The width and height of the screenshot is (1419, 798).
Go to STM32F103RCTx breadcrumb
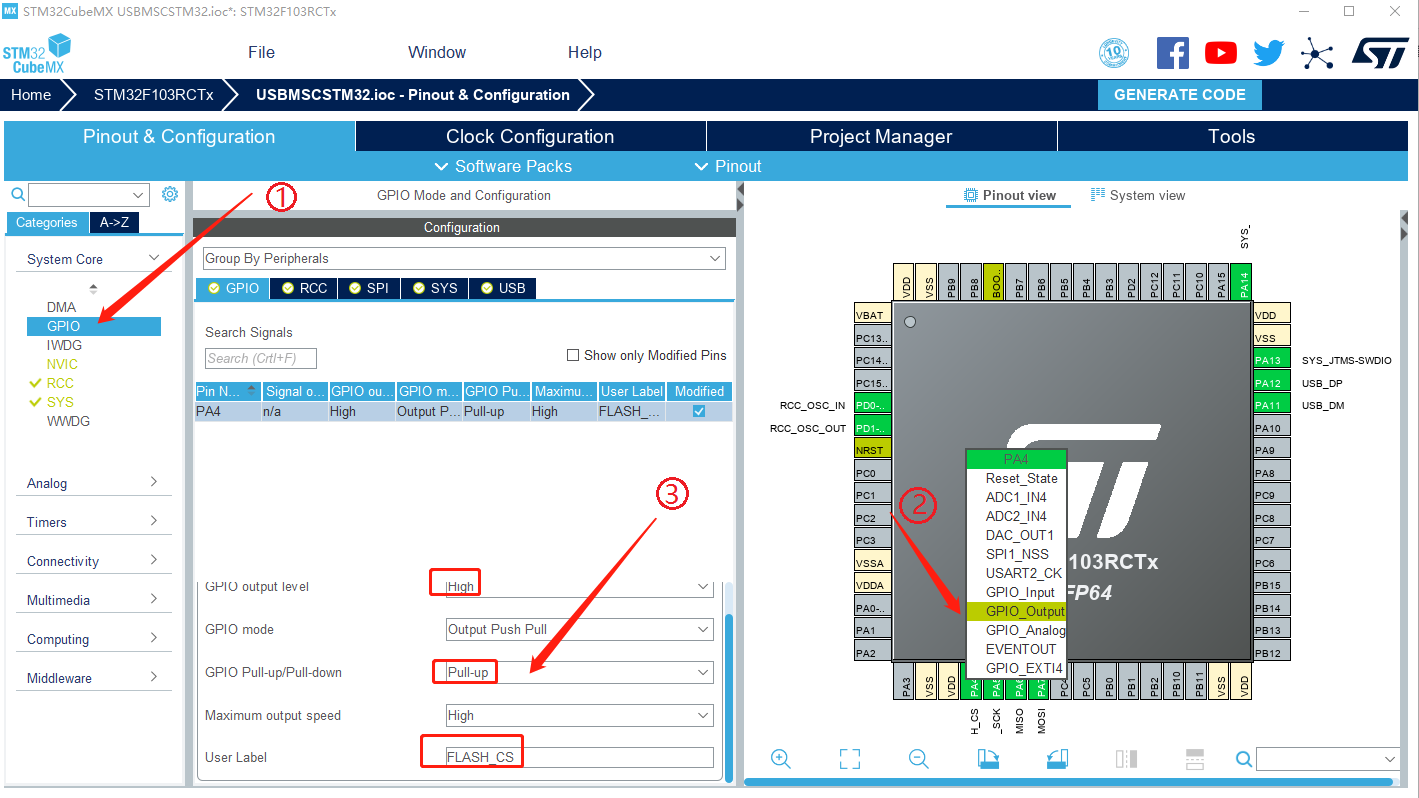tap(153, 95)
